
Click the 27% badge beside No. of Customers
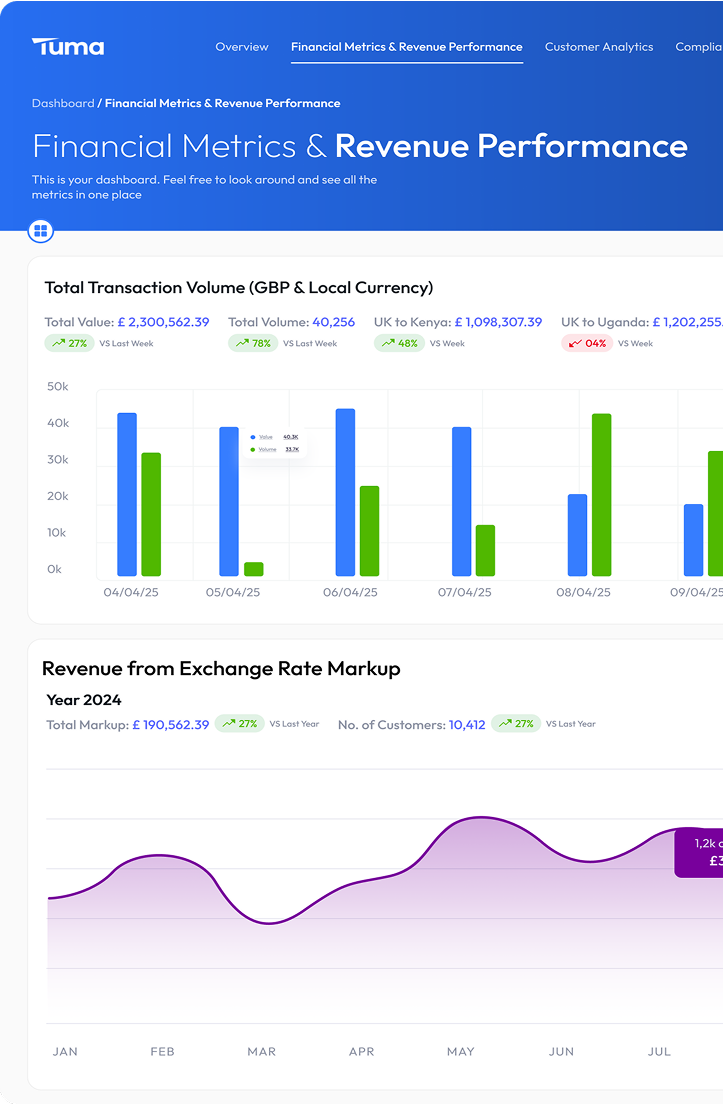(516, 723)
